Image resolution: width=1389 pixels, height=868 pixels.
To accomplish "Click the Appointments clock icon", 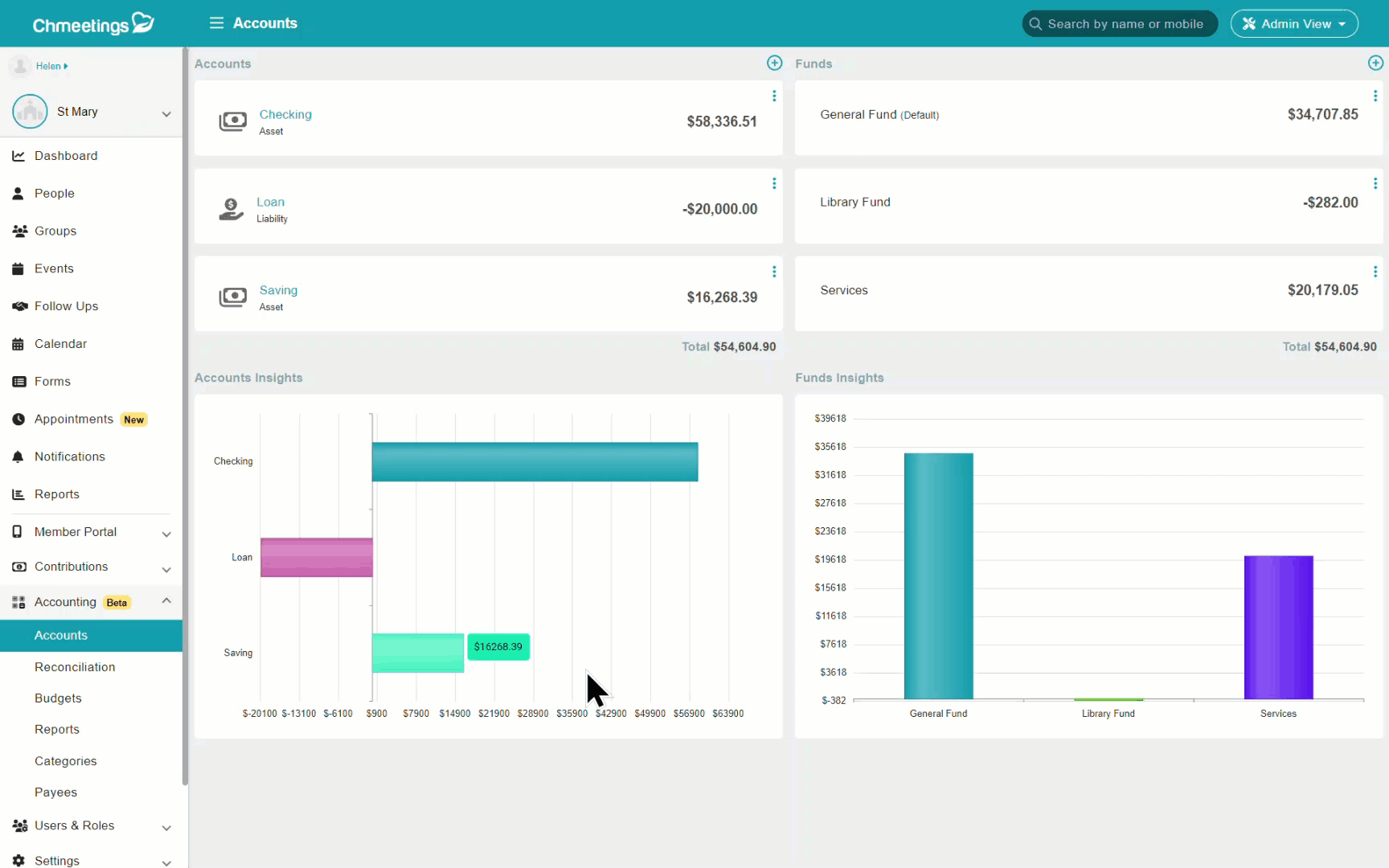I will pyautogui.click(x=18, y=420).
